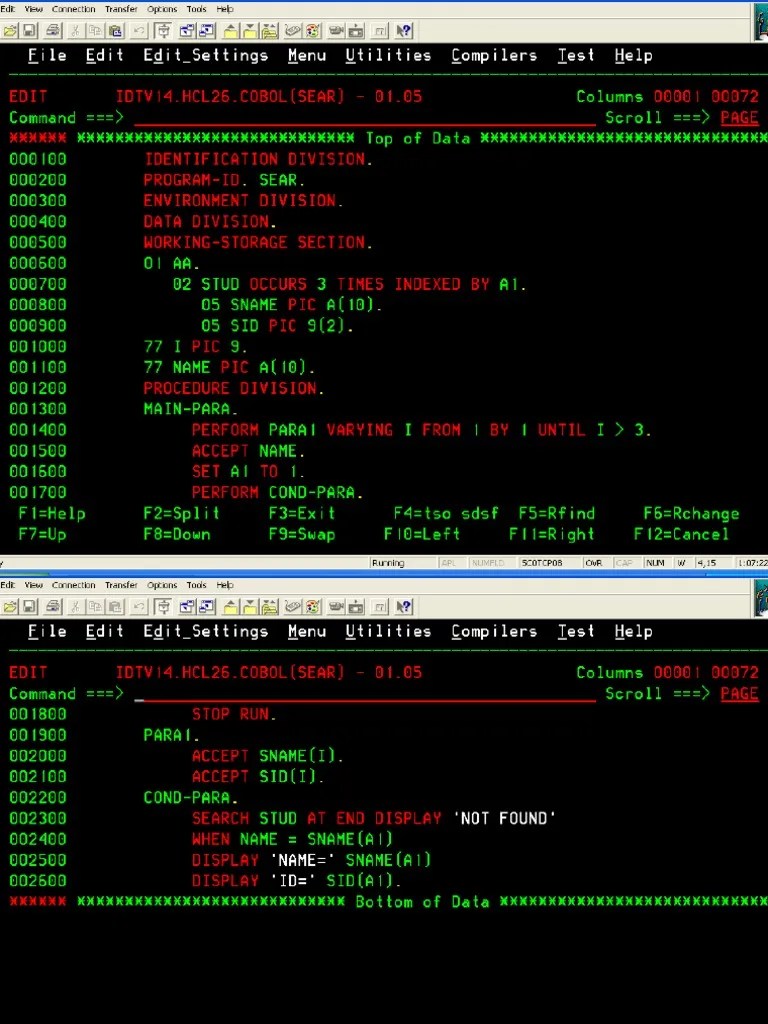Click the F12=Cancel function key label
768x1024 pixels.
click(x=681, y=534)
